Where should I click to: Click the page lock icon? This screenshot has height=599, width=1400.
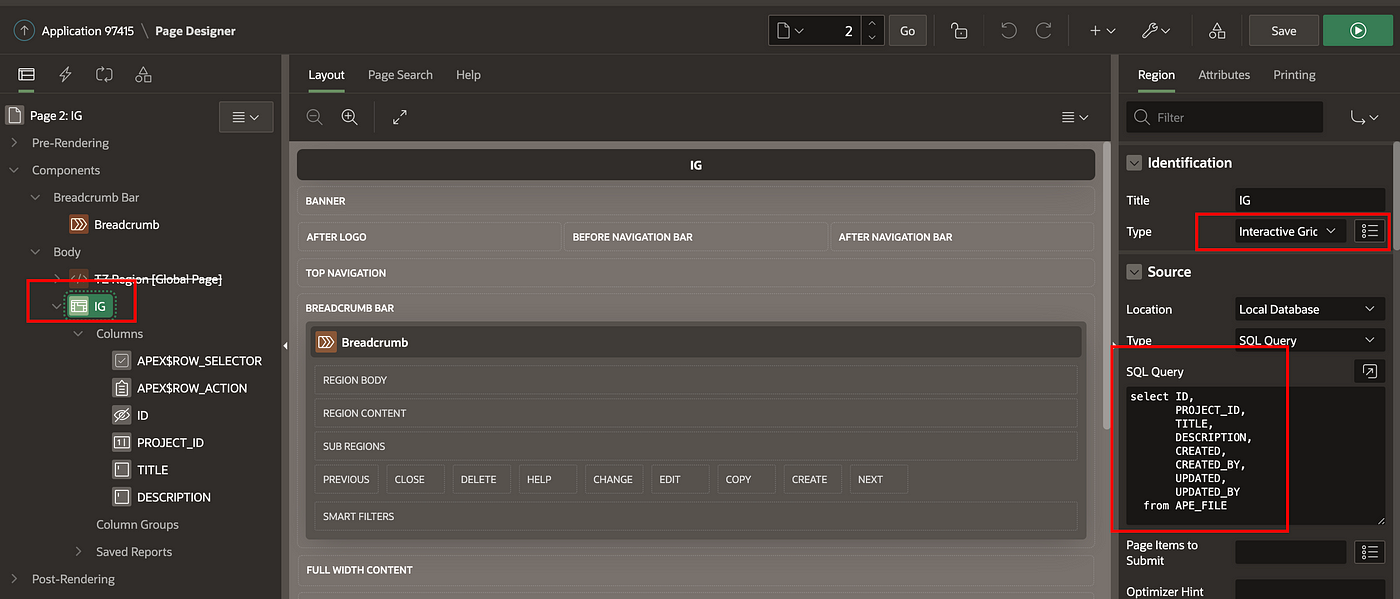(959, 31)
